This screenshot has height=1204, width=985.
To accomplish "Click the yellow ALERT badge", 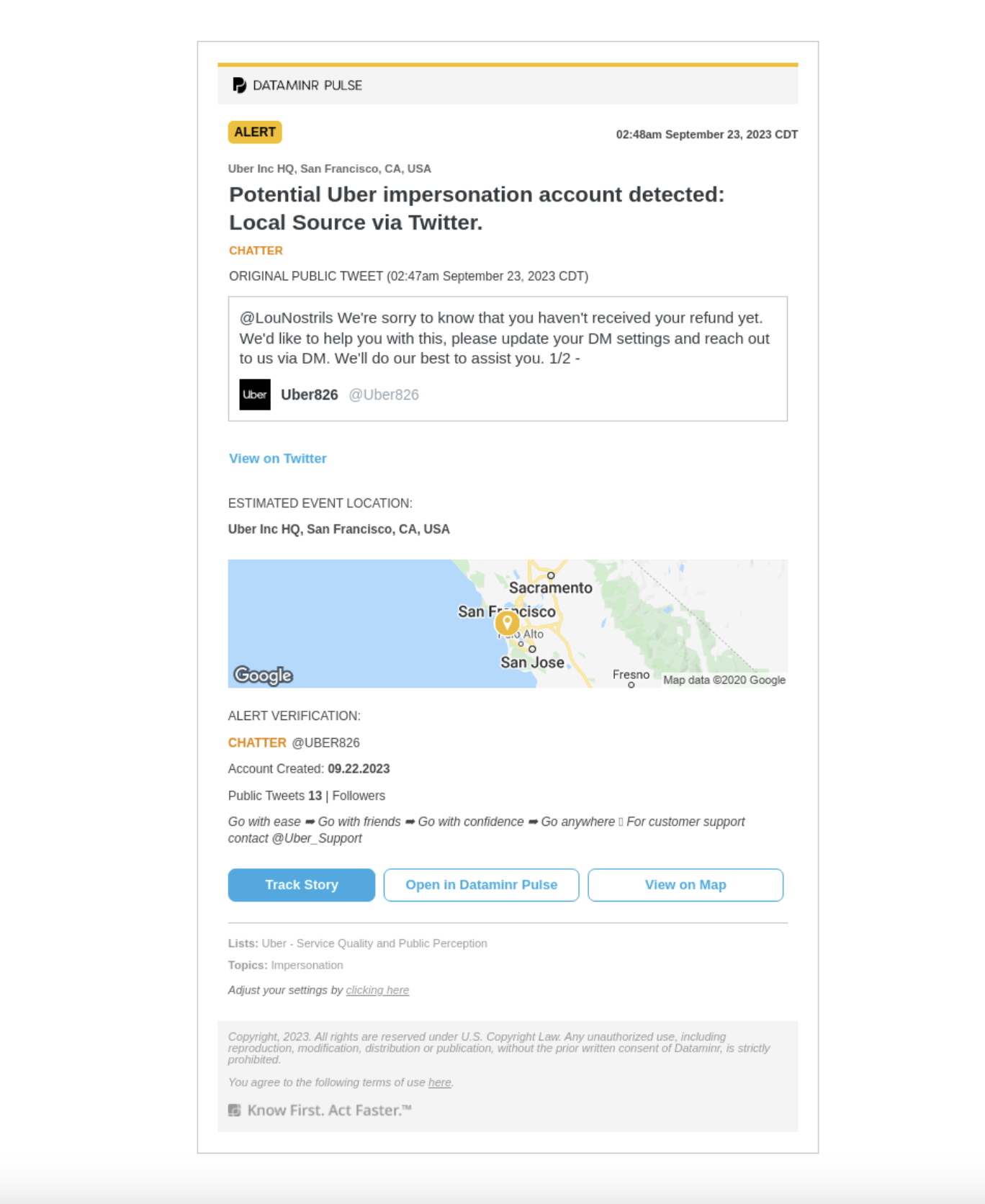I will coord(255,132).
